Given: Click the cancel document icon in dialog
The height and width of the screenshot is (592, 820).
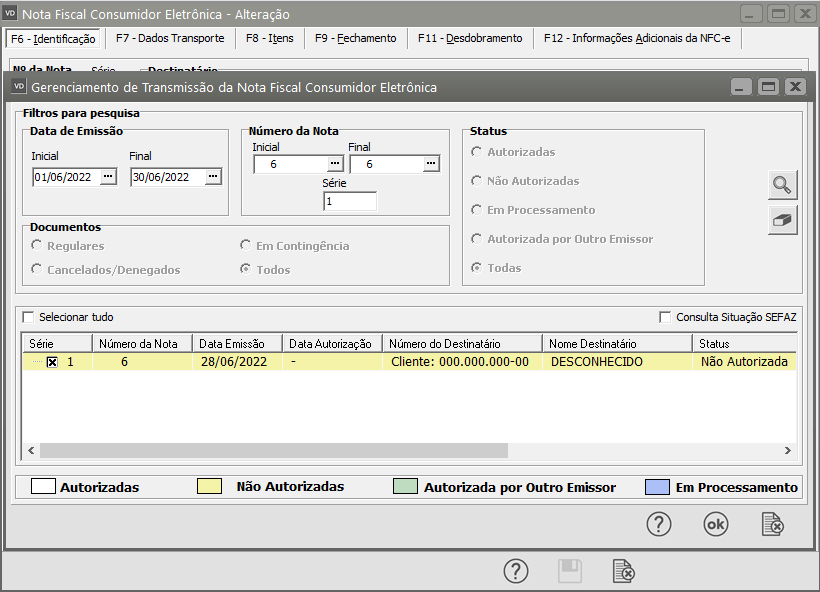Looking at the screenshot, I should pos(772,524).
